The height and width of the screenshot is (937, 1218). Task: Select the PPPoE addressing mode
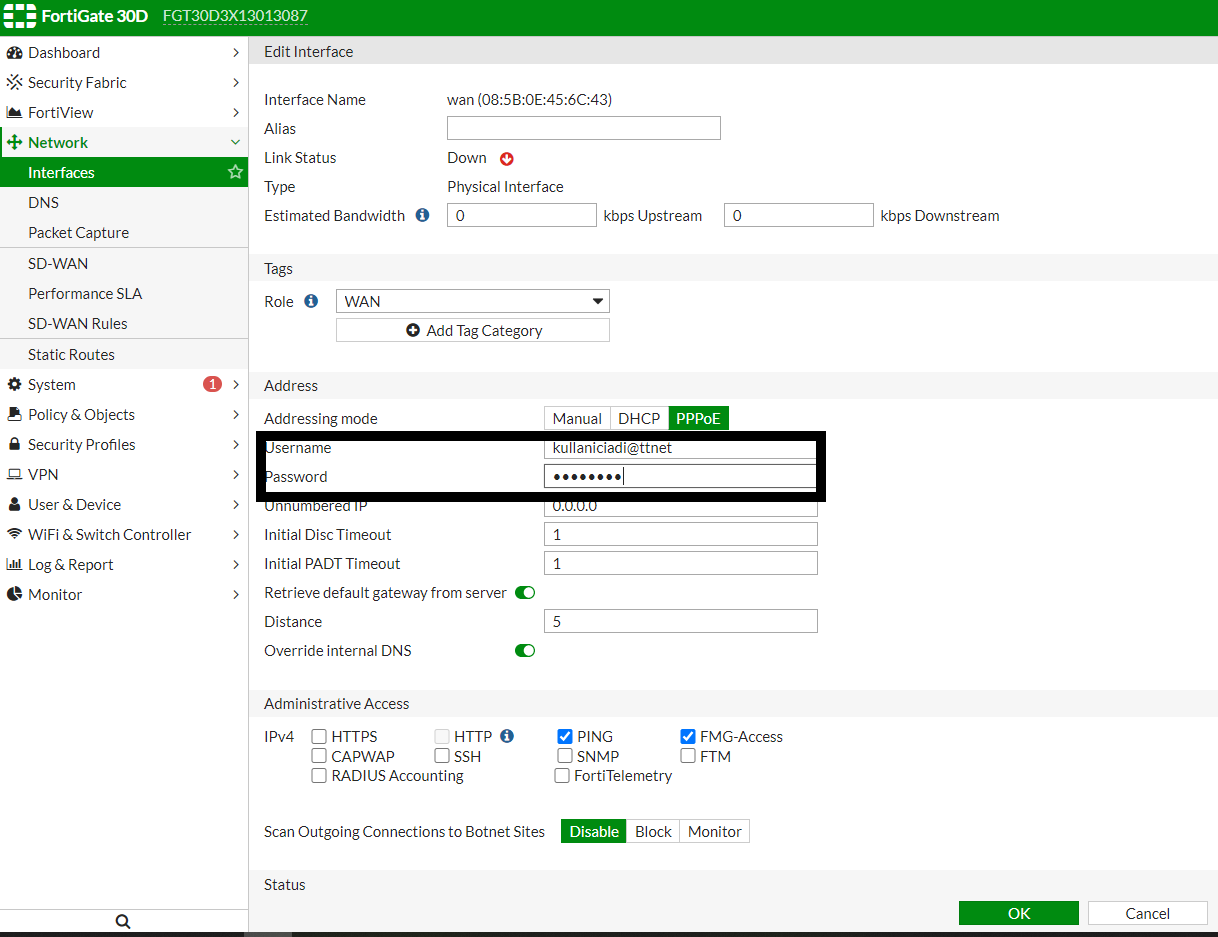[698, 418]
